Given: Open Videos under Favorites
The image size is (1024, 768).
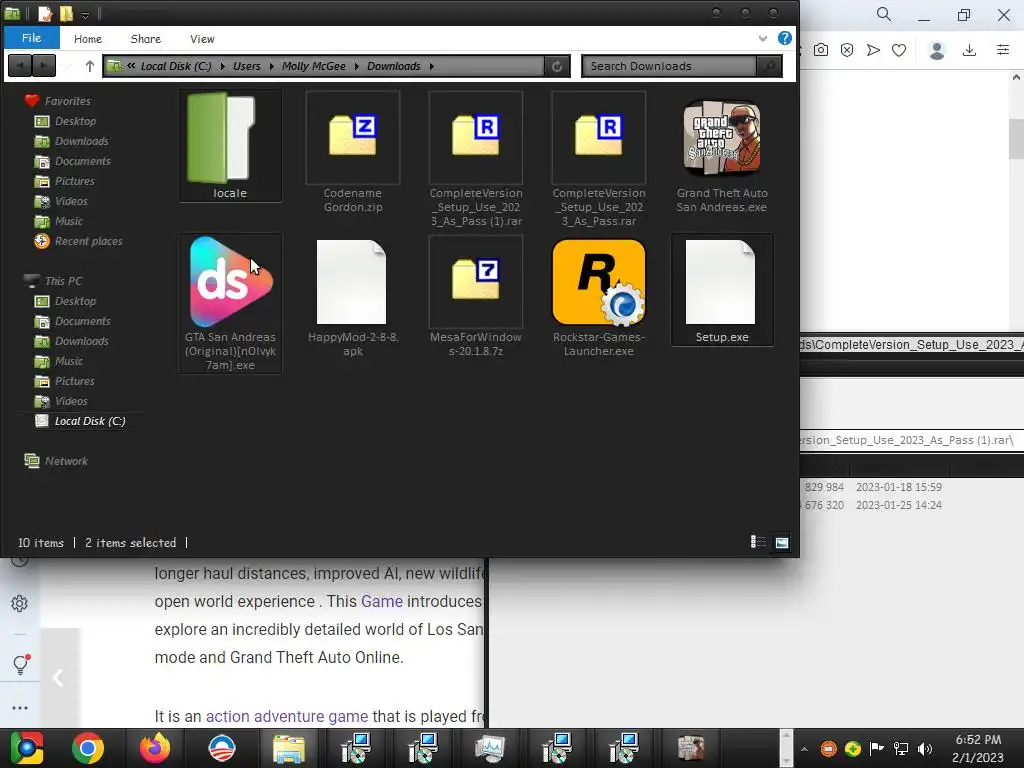Looking at the screenshot, I should (71, 201).
